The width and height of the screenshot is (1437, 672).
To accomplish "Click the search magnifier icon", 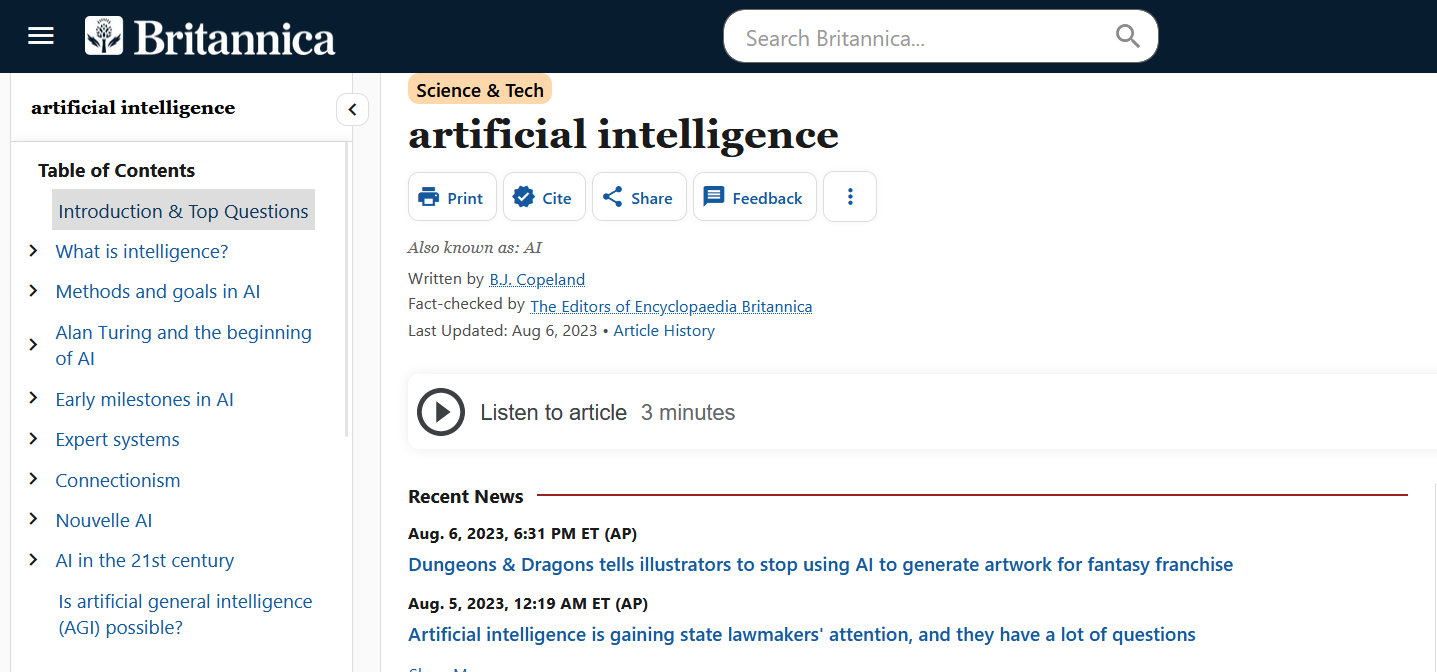I will click(1127, 37).
